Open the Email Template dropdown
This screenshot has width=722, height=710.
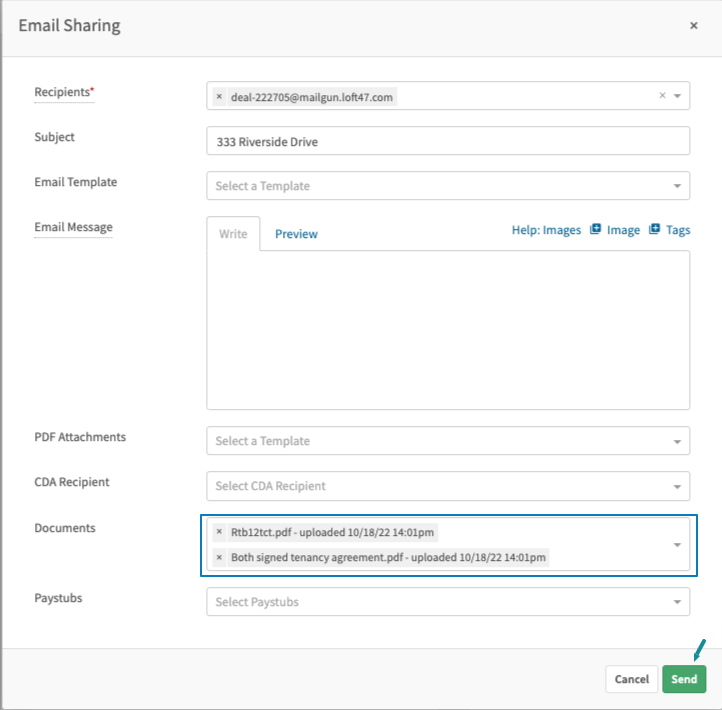coord(448,186)
